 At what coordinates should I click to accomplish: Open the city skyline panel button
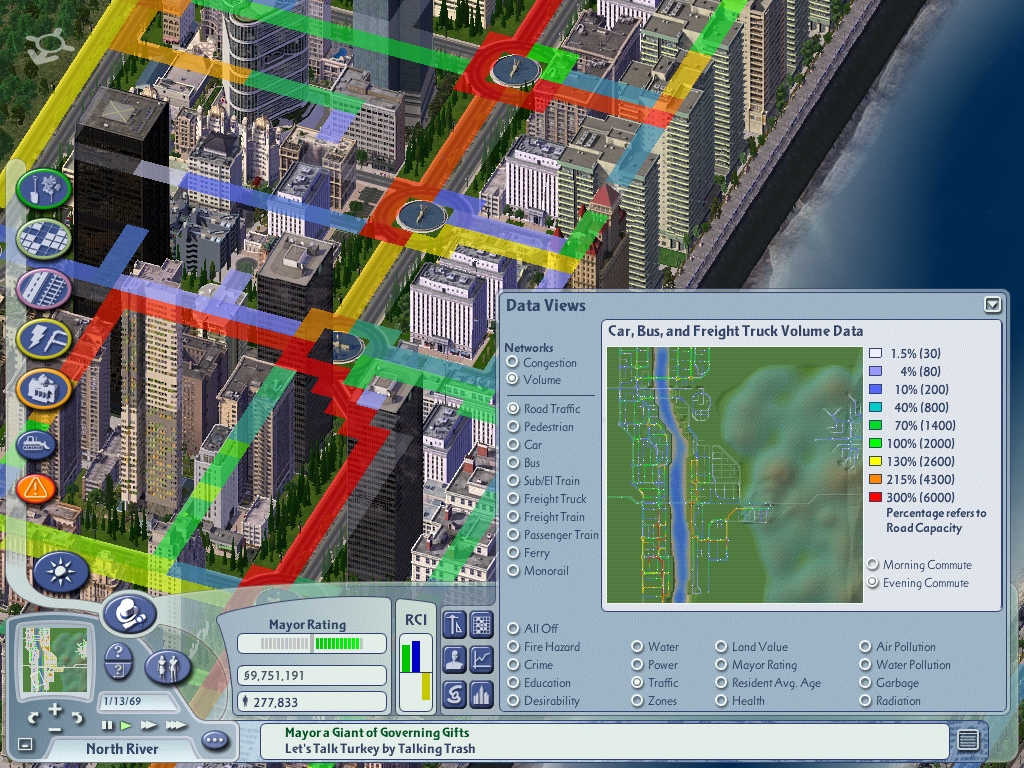click(x=481, y=694)
